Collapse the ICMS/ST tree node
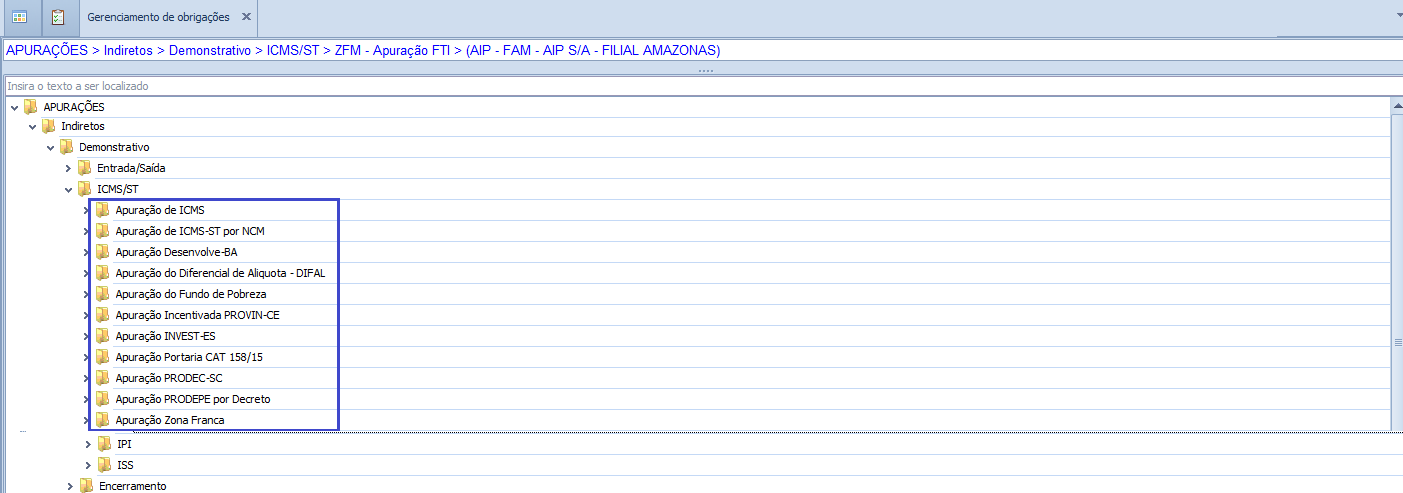 (x=69, y=189)
